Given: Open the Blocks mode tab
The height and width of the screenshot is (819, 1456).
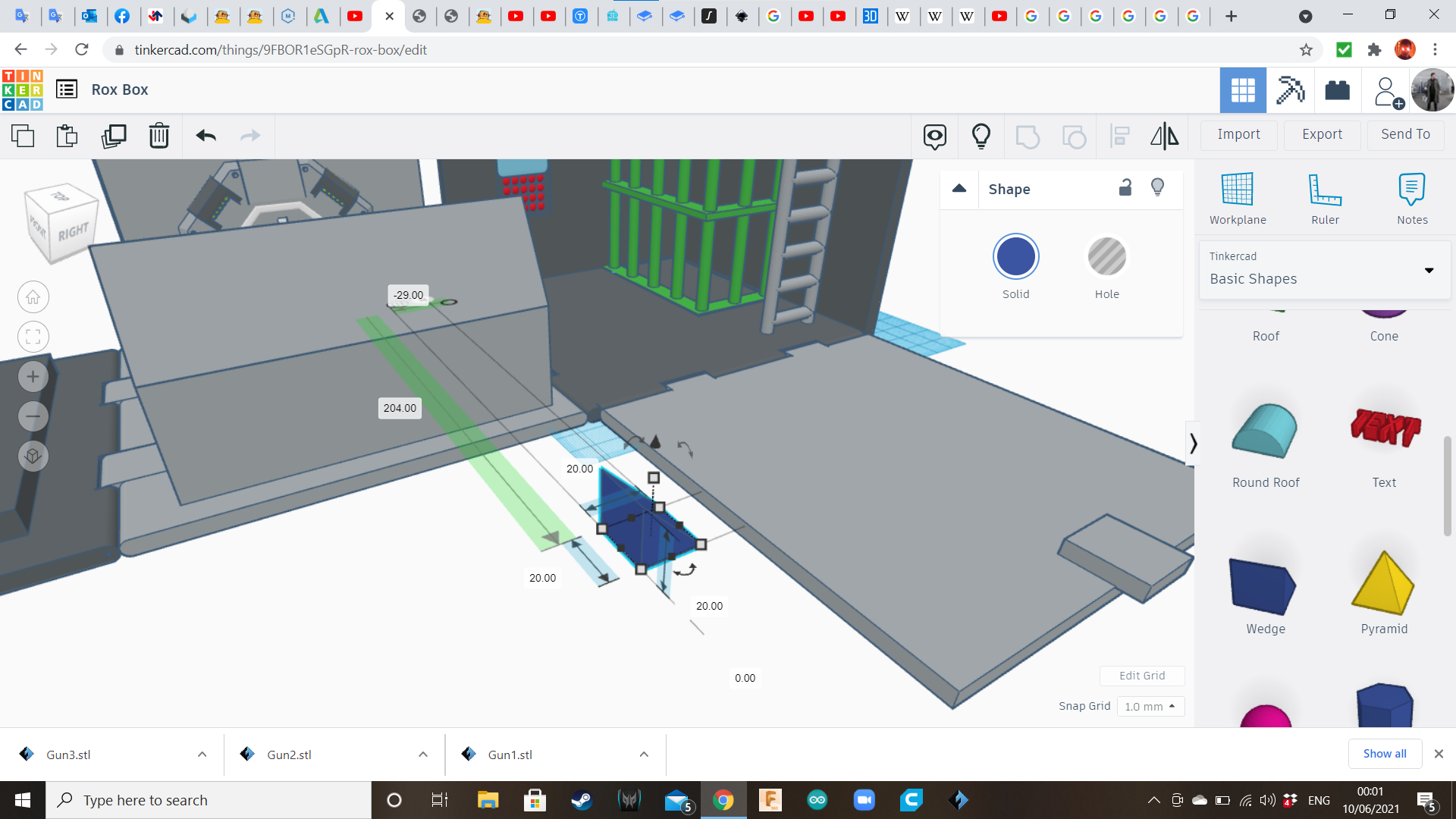Looking at the screenshot, I should coord(1290,90).
